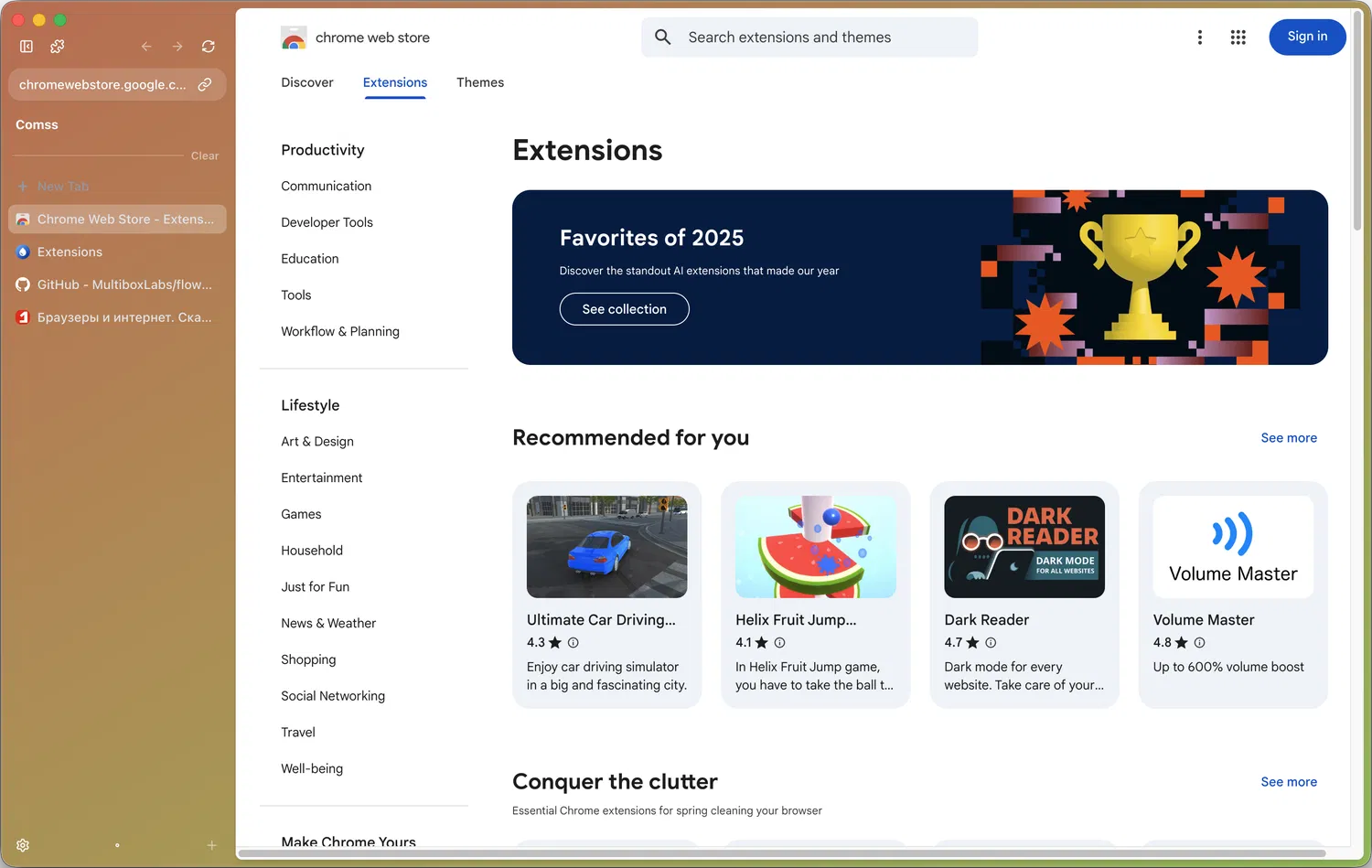
Task: Click the horizontal scrollbar at bottom
Action: [x=782, y=853]
